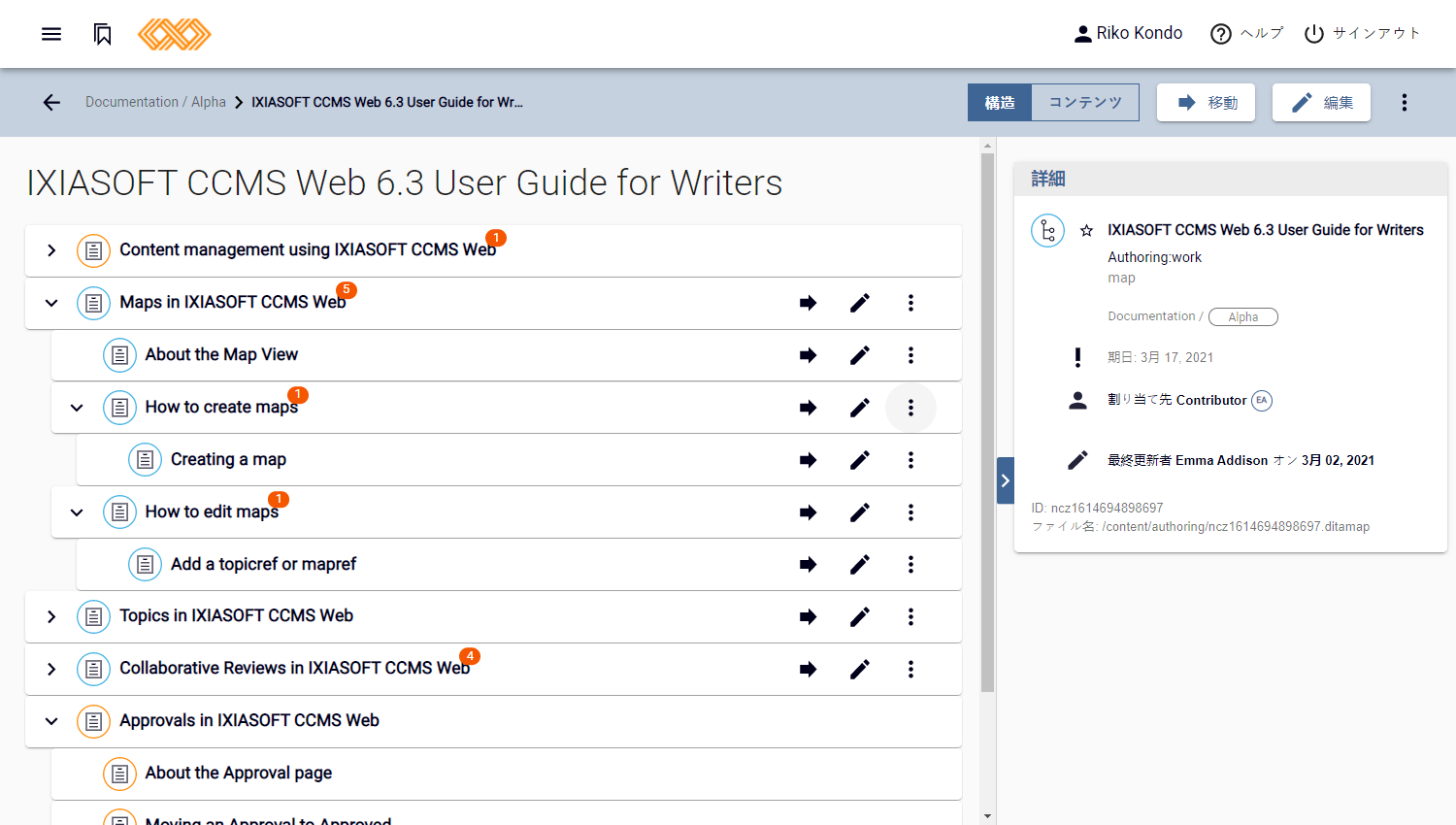
Task: Move the About the Map View topic
Action: [x=808, y=355]
